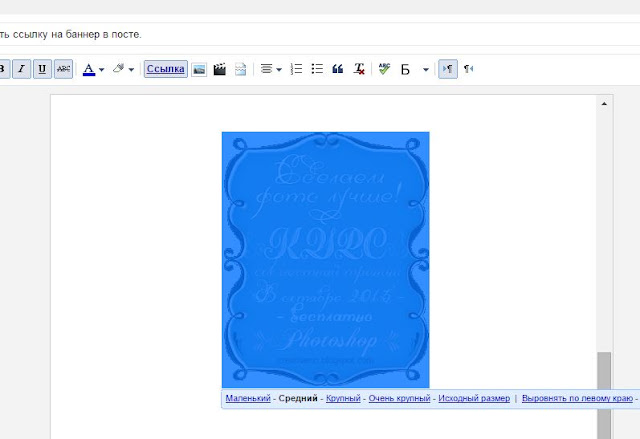This screenshot has height=439, width=640.
Task: Click the Б input language button
Action: (x=405, y=69)
